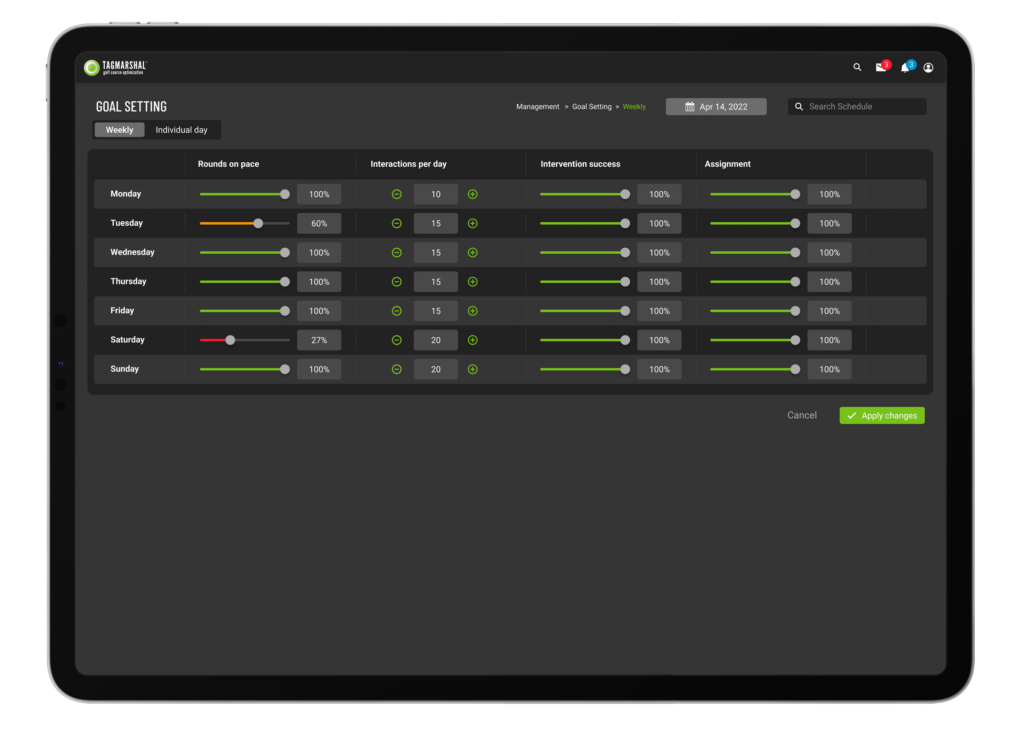Click the Search Schedule input field
The image size is (1030, 733).
point(857,106)
